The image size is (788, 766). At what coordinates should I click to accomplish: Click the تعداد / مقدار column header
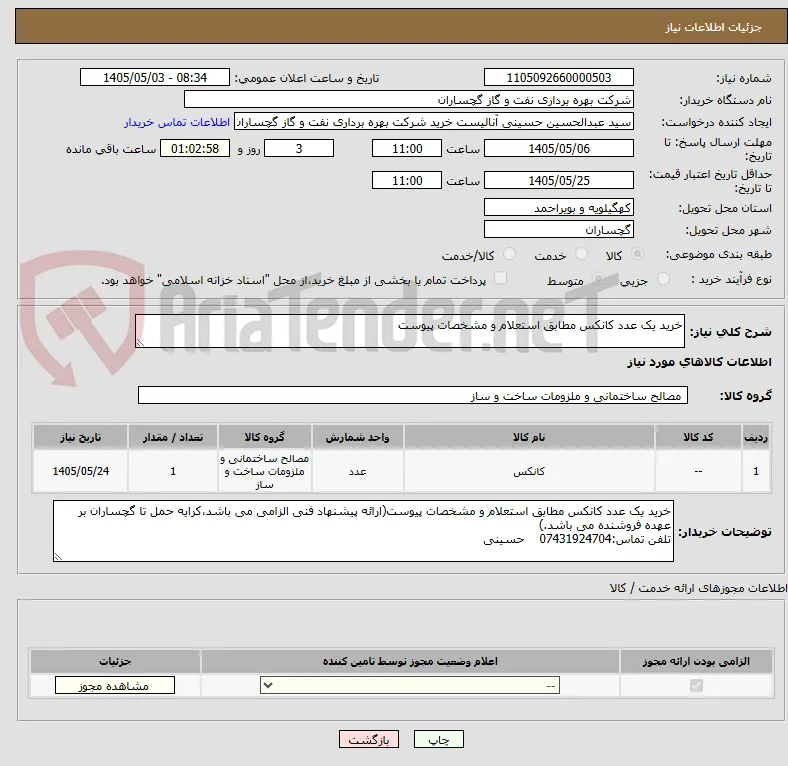click(173, 437)
